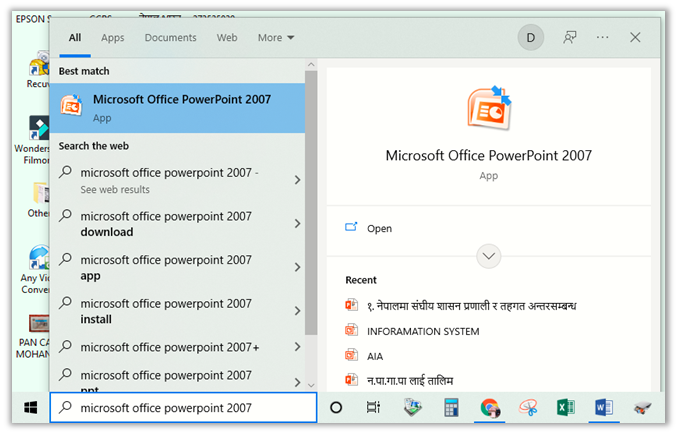Viewport: 677px width, 434px height.
Task: Click the Open icon in preview pane
Action: click(351, 227)
